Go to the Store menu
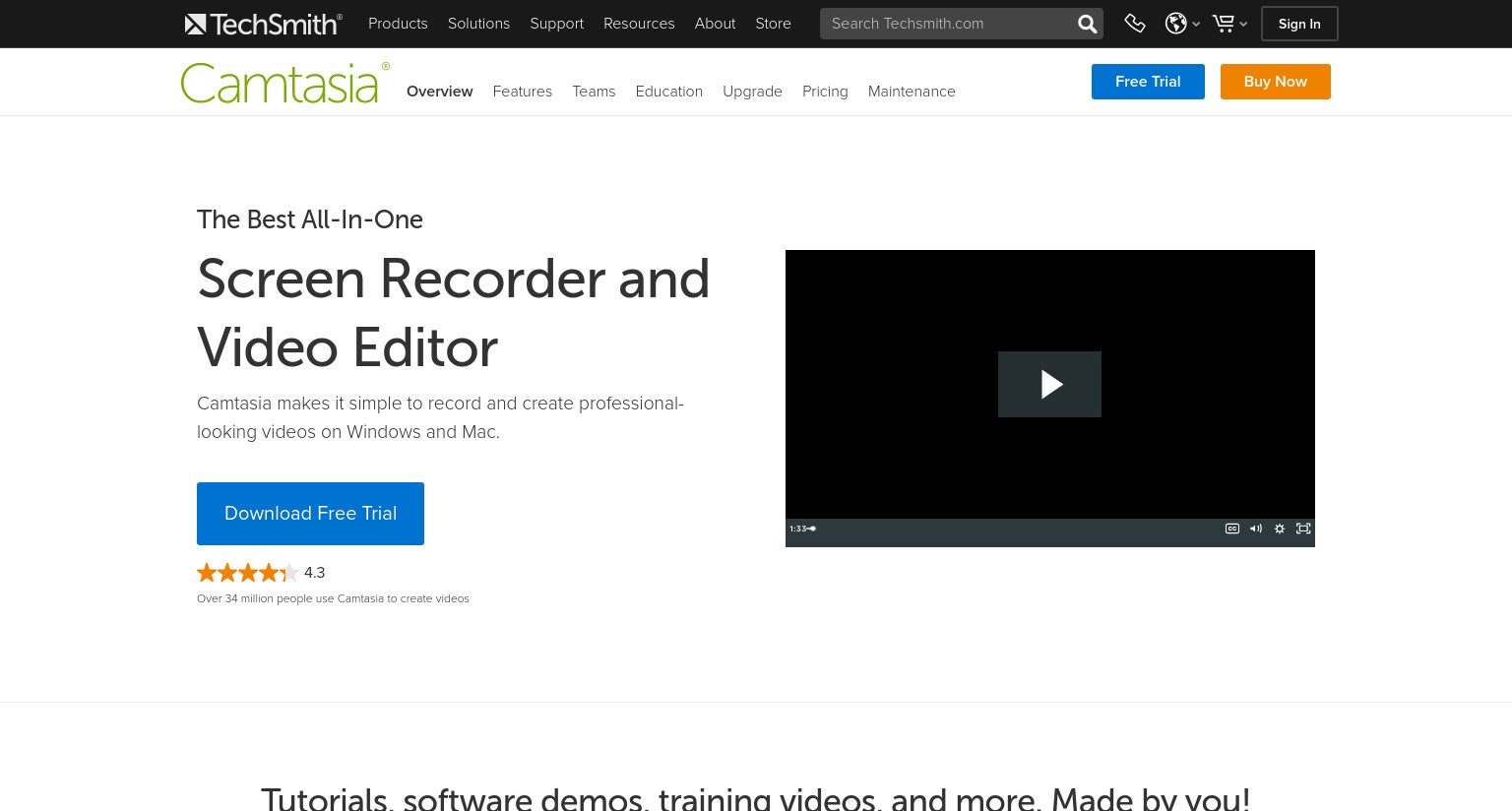Image resolution: width=1512 pixels, height=811 pixels. click(773, 24)
